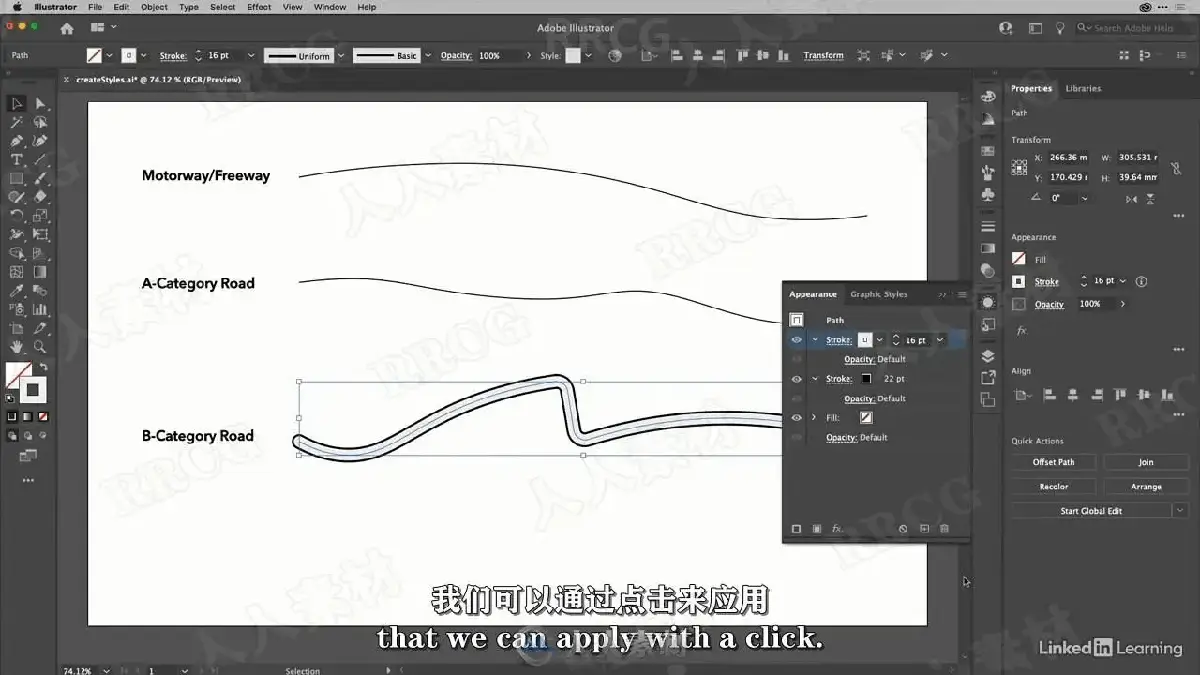Set color mode to Gradient in toolbar
1200x675 pixels.
pos(26,416)
